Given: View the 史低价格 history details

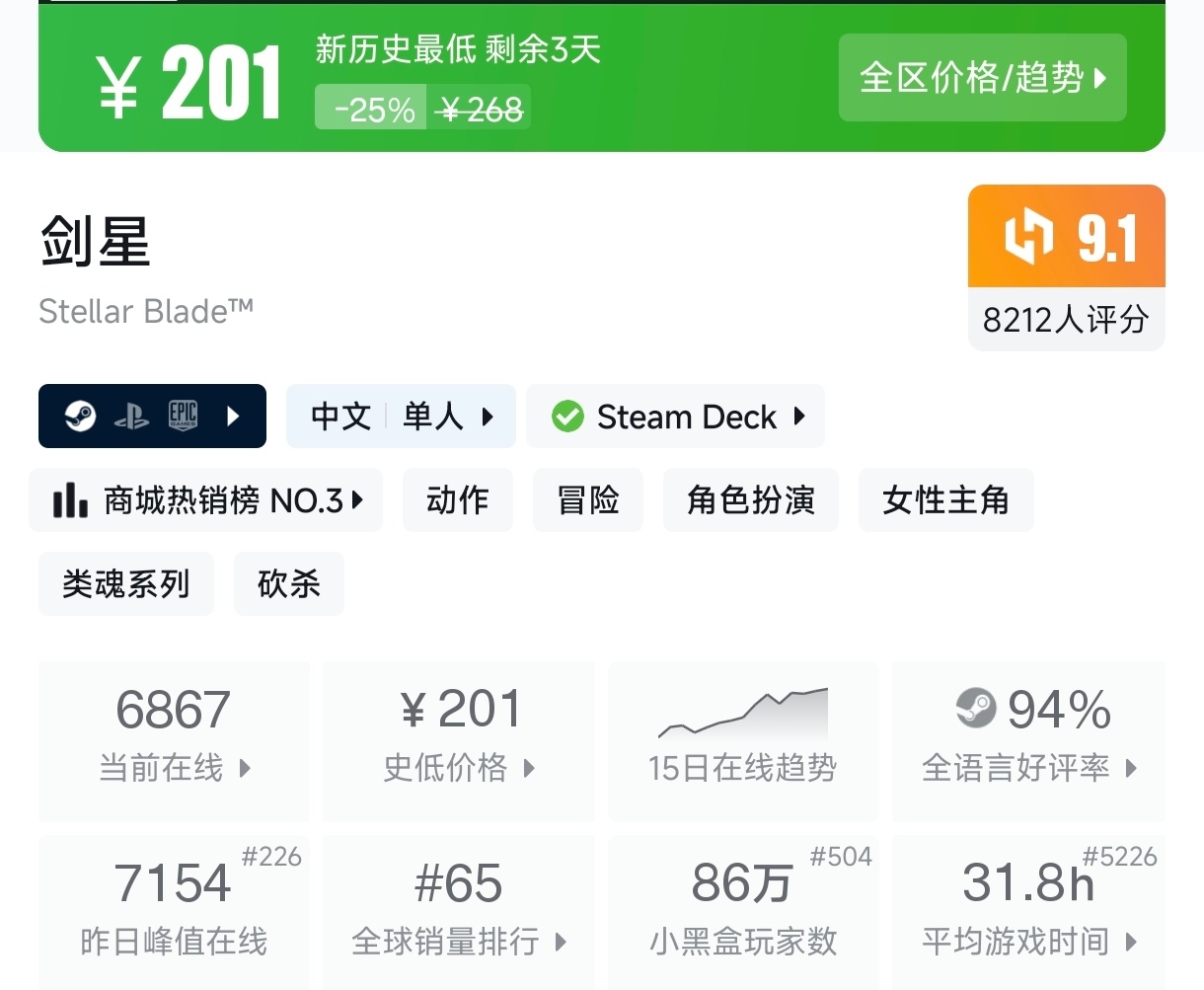Looking at the screenshot, I should coord(459,741).
